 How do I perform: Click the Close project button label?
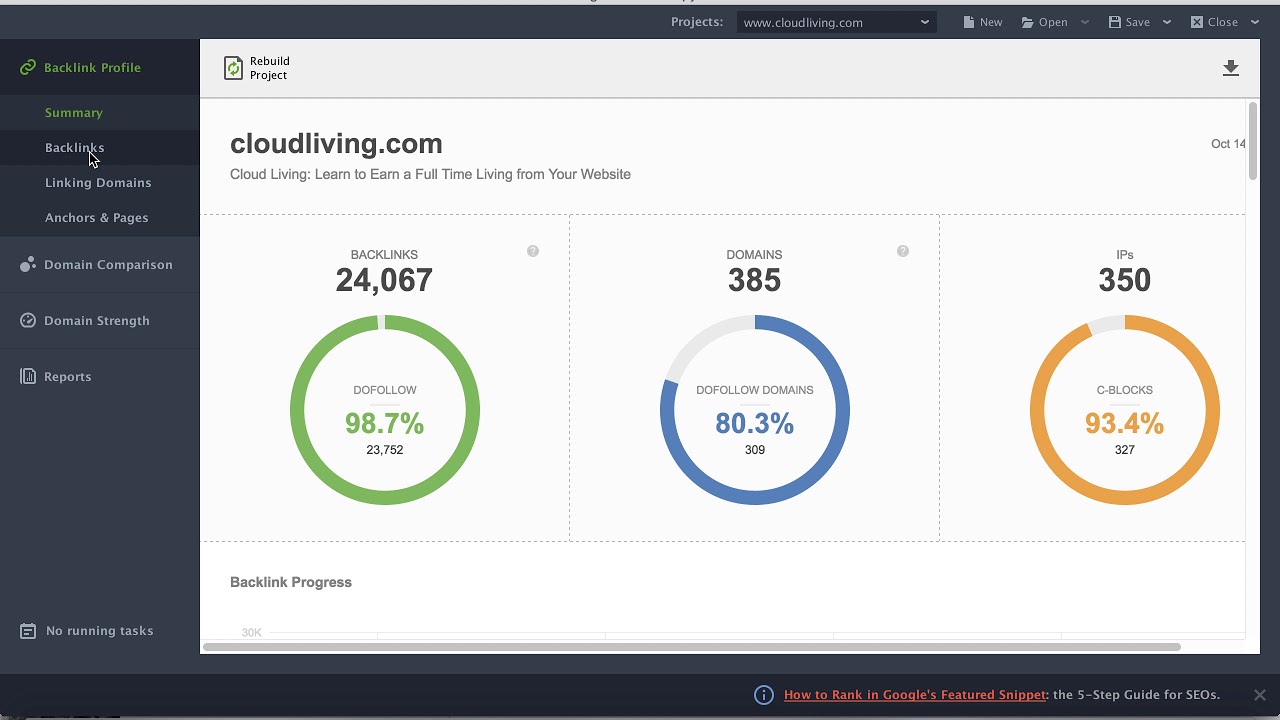coord(1222,22)
